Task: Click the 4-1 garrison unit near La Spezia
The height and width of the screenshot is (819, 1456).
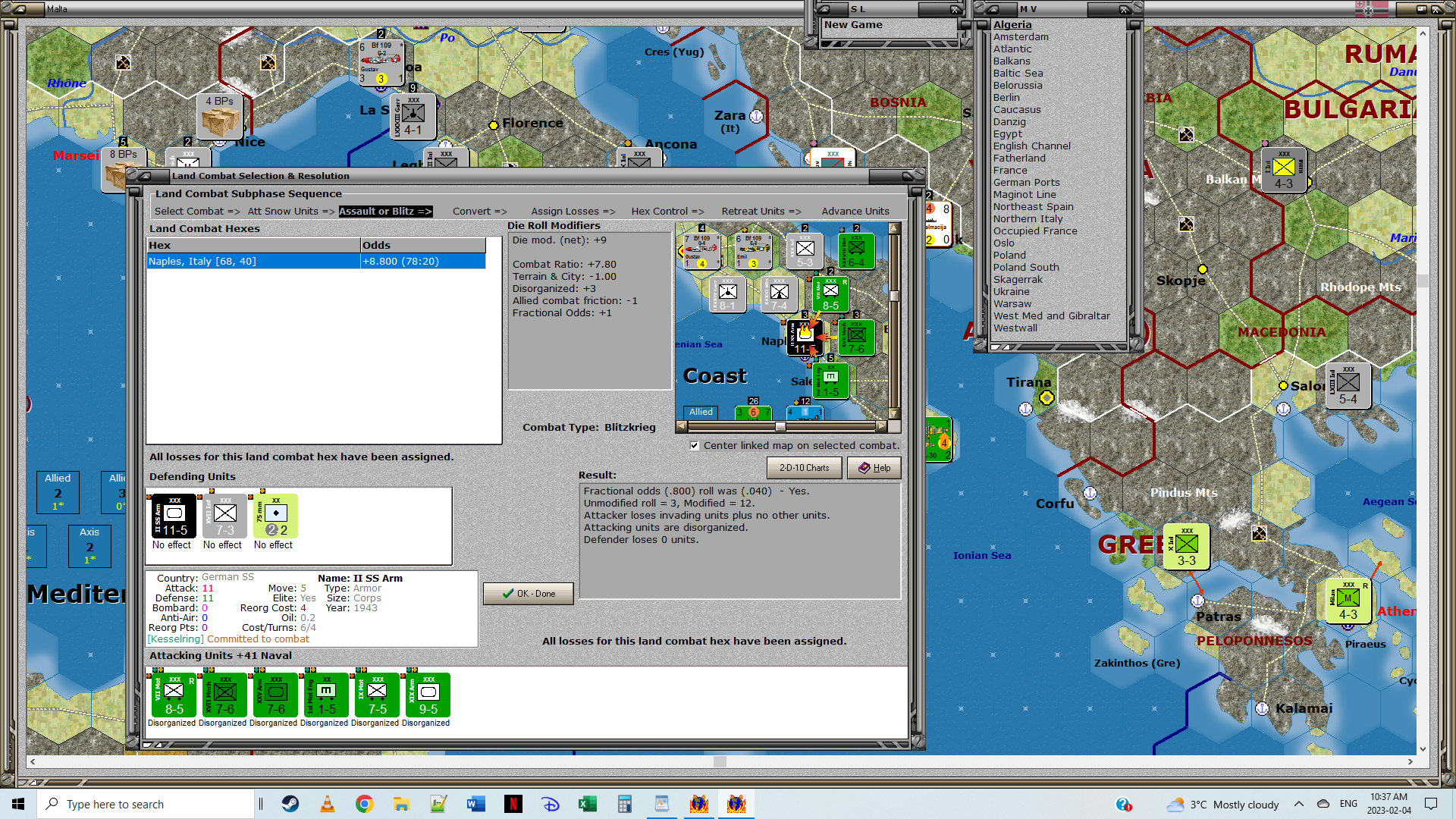Action: pos(413,116)
